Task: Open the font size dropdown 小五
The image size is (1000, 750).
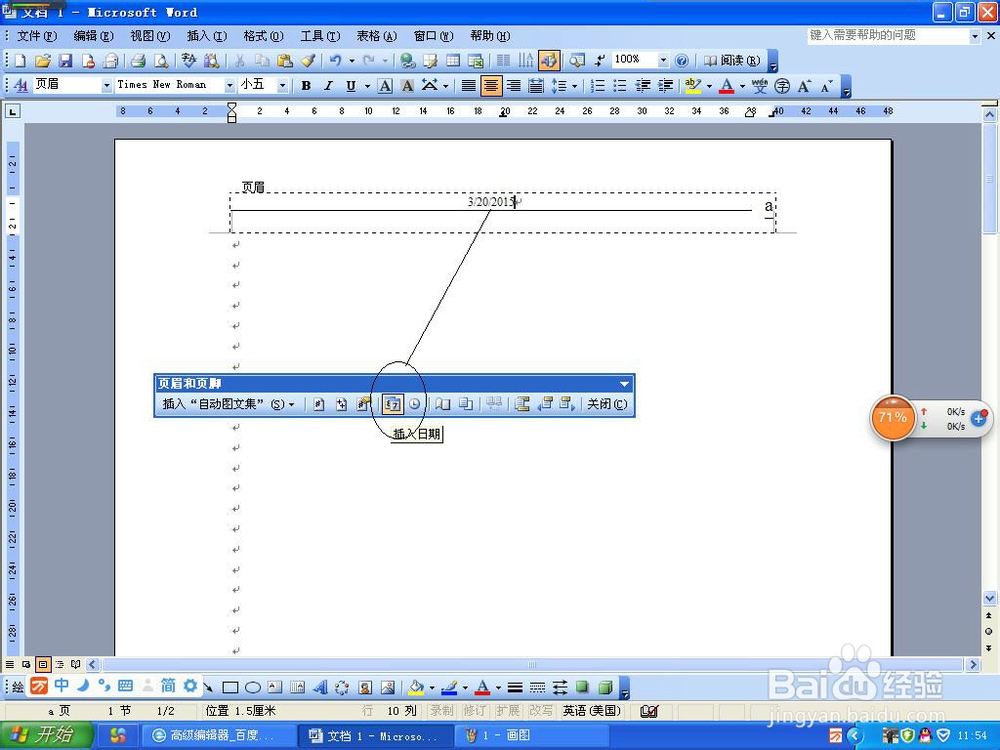Action: pyautogui.click(x=283, y=85)
